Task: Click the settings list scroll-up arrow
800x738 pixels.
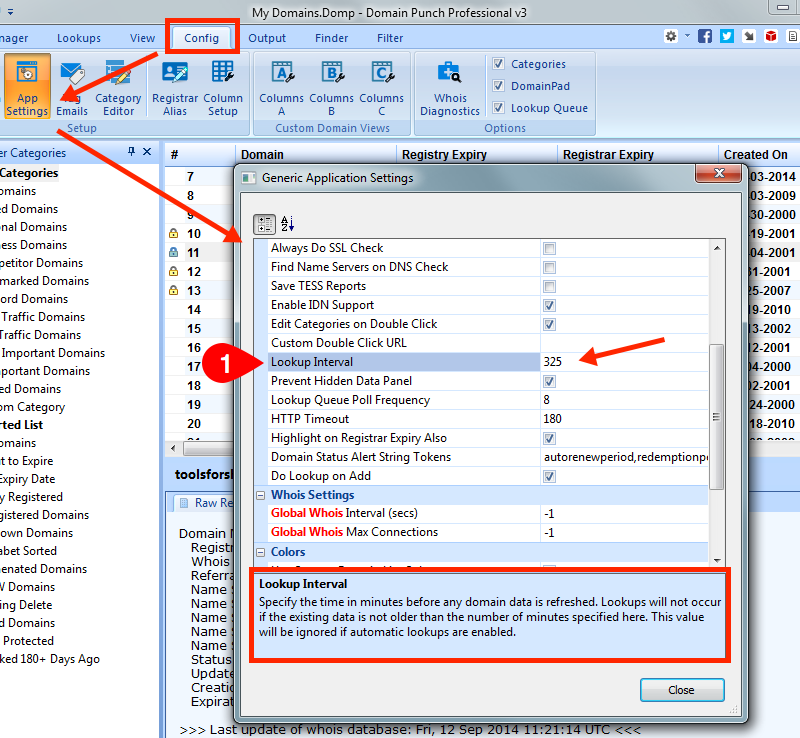Action: pos(717,248)
